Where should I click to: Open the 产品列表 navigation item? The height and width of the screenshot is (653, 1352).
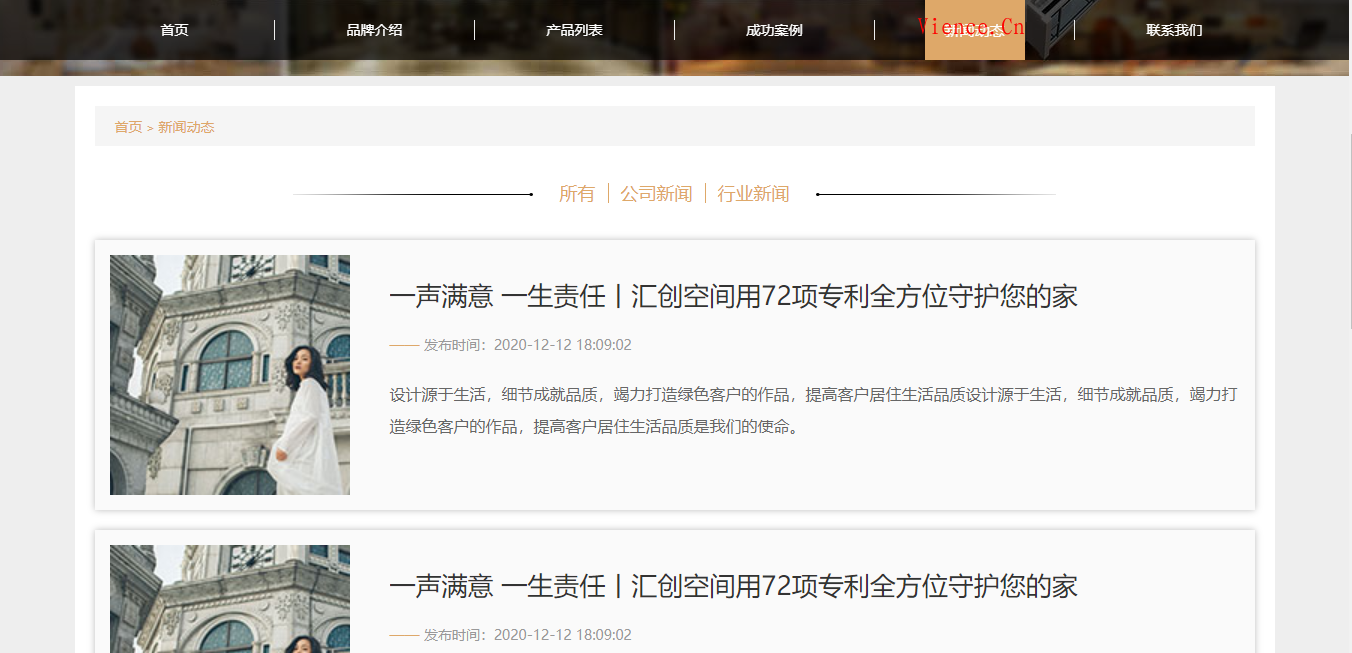coord(574,30)
